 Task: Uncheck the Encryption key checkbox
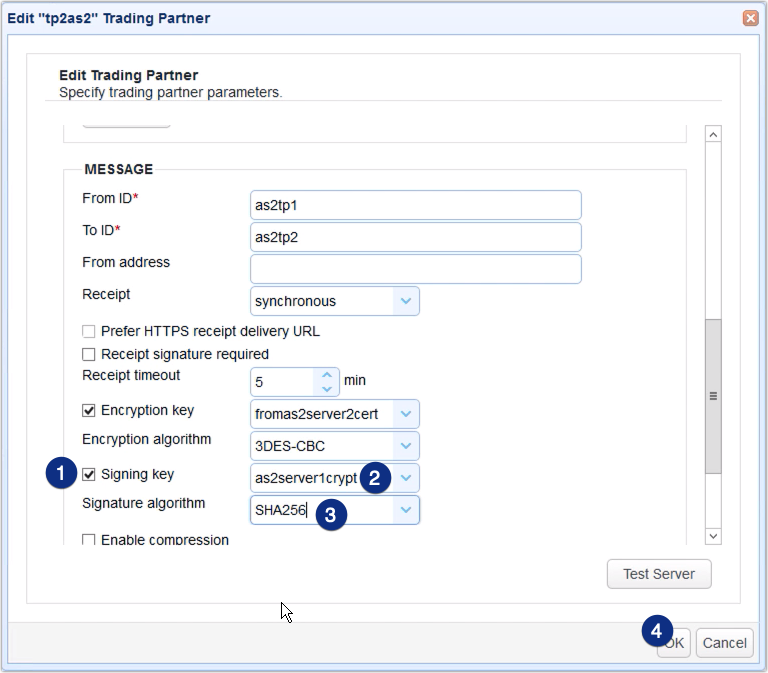[89, 410]
